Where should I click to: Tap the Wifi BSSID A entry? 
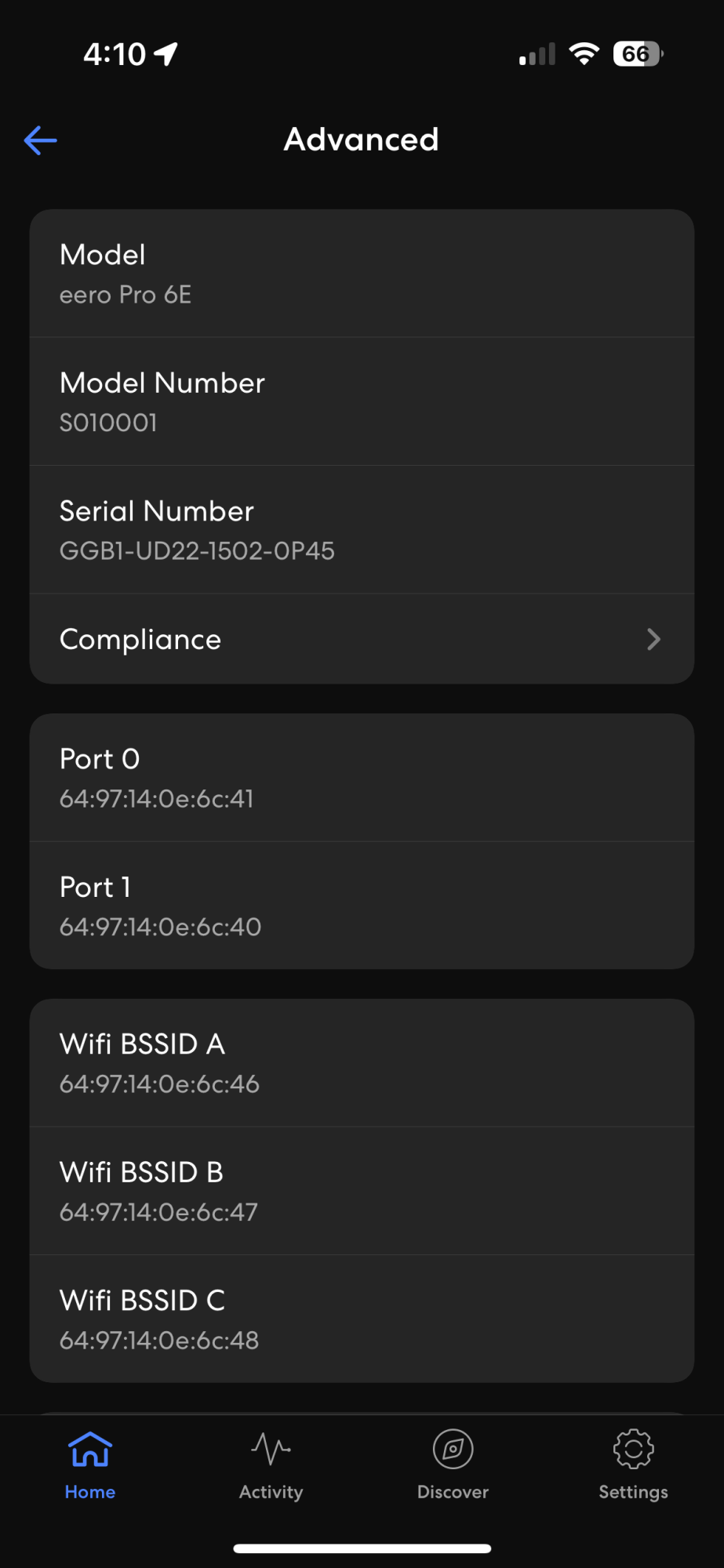362,1063
